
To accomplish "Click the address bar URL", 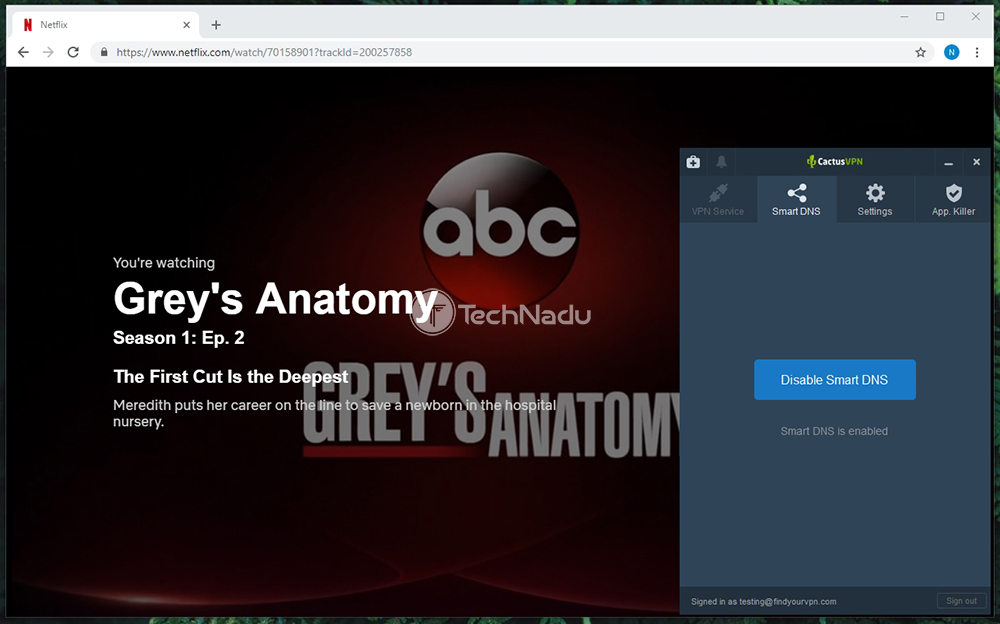I will coord(264,52).
